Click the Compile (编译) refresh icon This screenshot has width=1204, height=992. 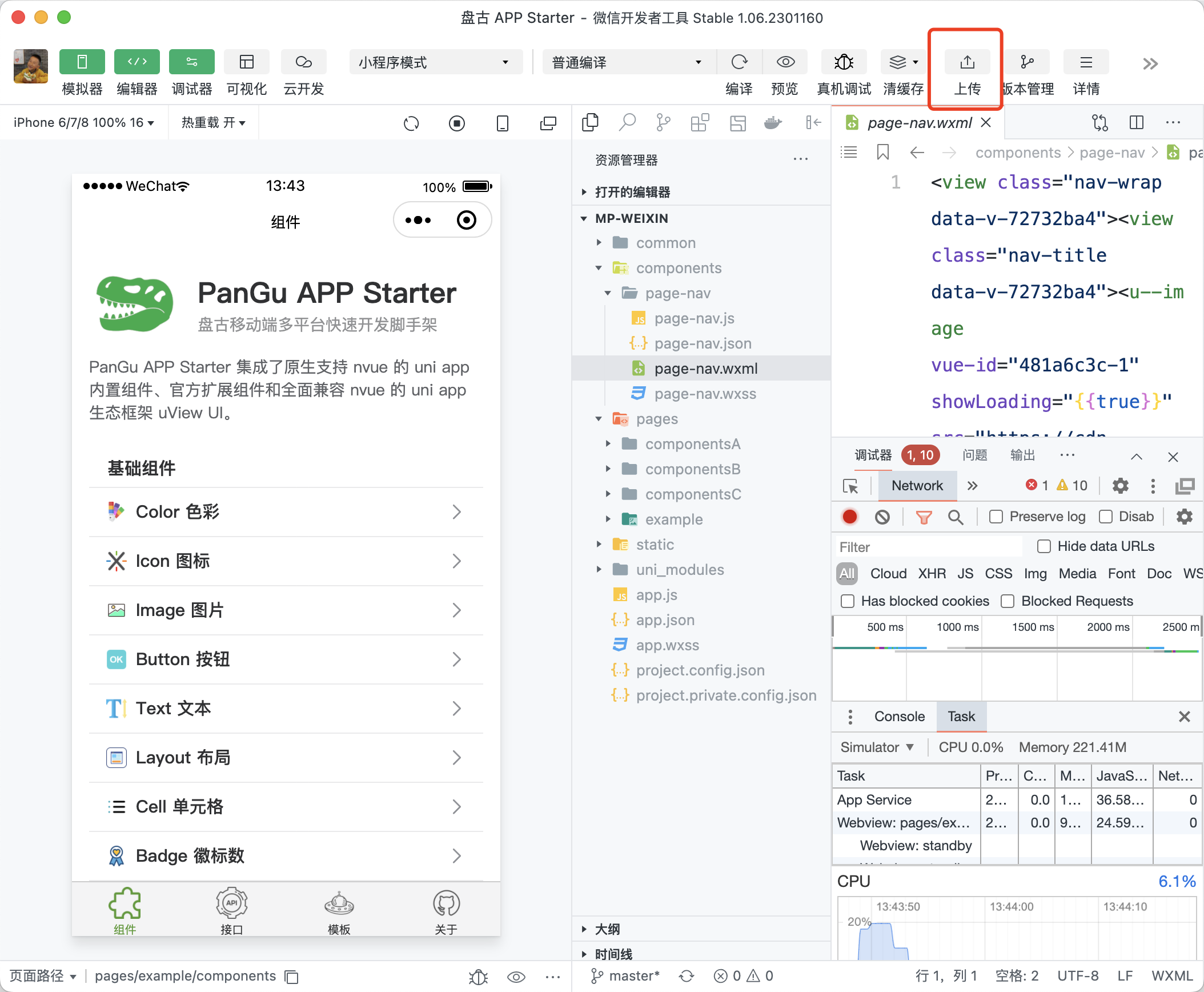[x=739, y=62]
